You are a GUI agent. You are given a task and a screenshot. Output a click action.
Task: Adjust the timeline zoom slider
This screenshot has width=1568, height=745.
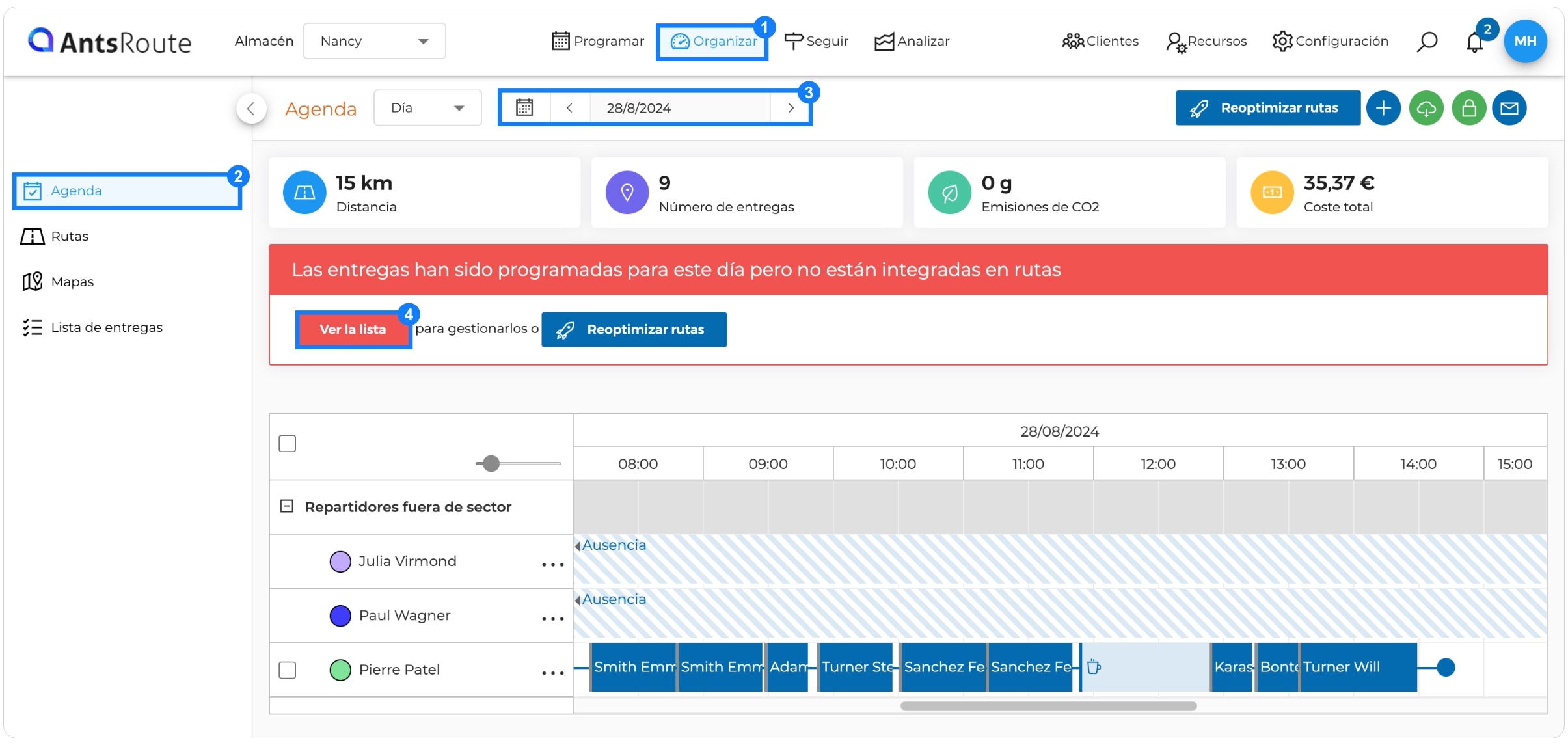(x=491, y=463)
